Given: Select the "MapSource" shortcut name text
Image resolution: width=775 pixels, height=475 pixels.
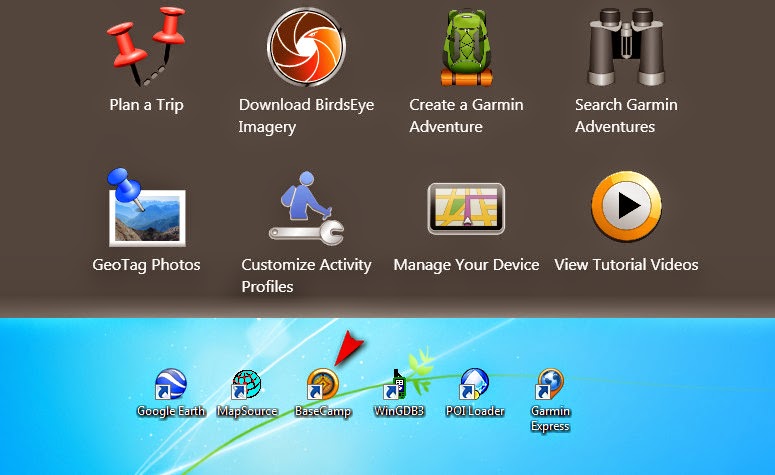Looking at the screenshot, I should coord(247,411).
